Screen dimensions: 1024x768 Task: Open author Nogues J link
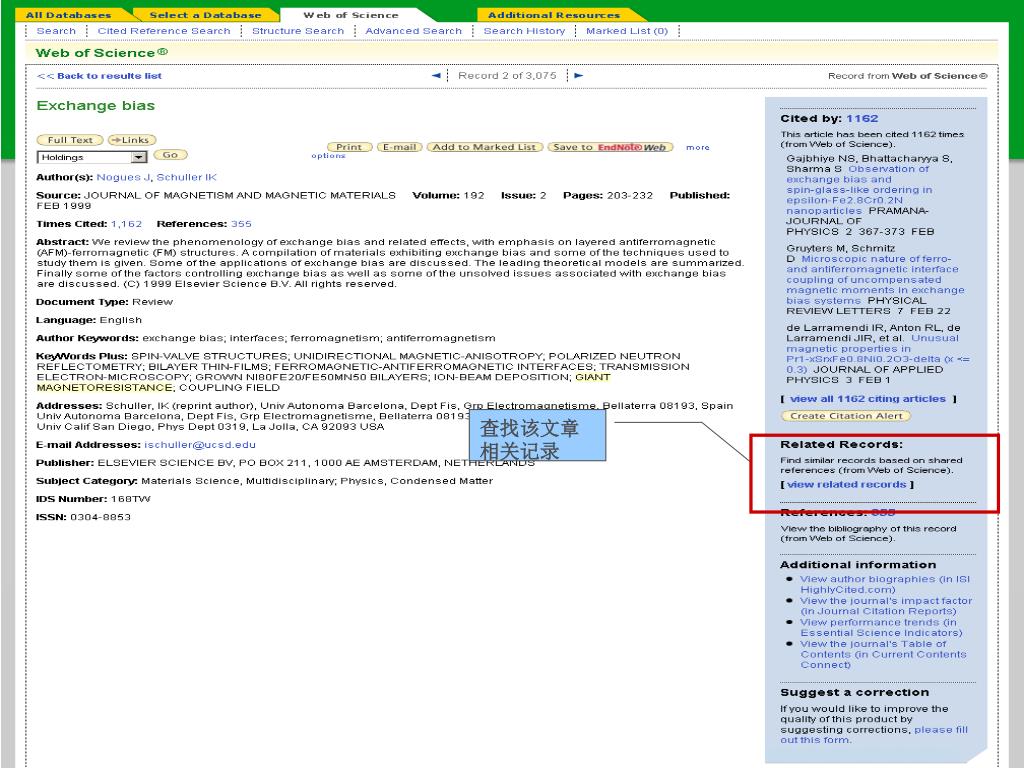[x=123, y=177]
